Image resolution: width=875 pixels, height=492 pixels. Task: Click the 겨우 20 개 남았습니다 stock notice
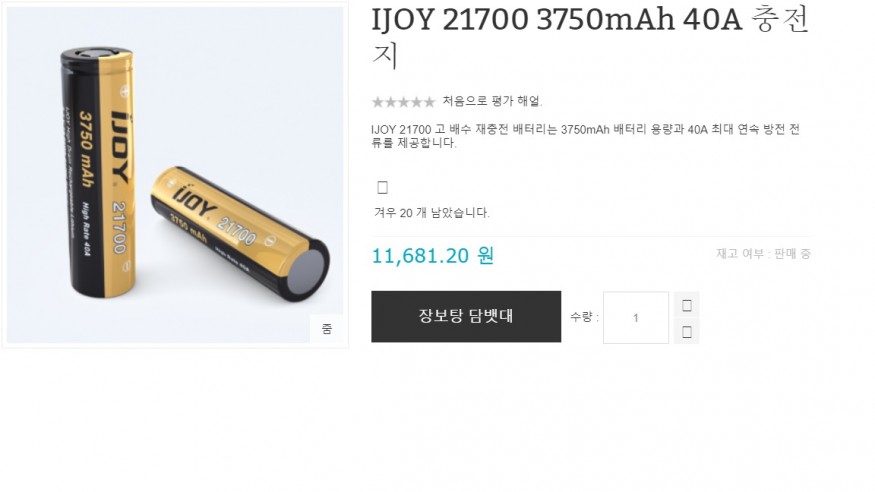coord(431,213)
